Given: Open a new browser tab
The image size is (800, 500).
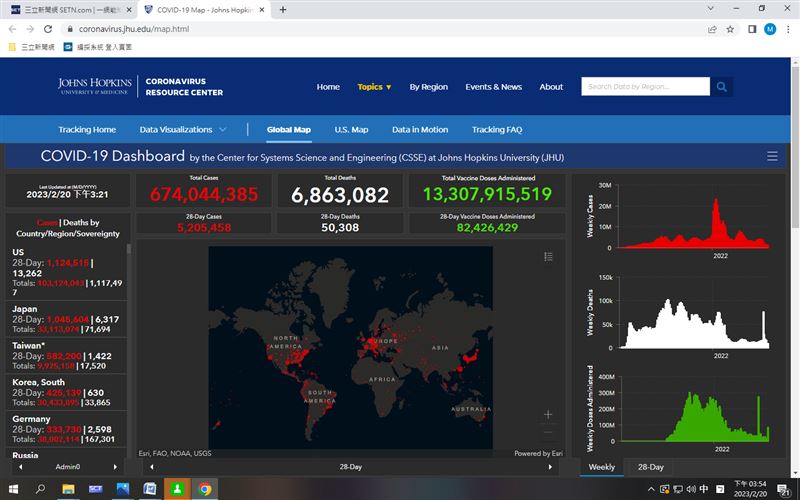Looking at the screenshot, I should pos(283,10).
